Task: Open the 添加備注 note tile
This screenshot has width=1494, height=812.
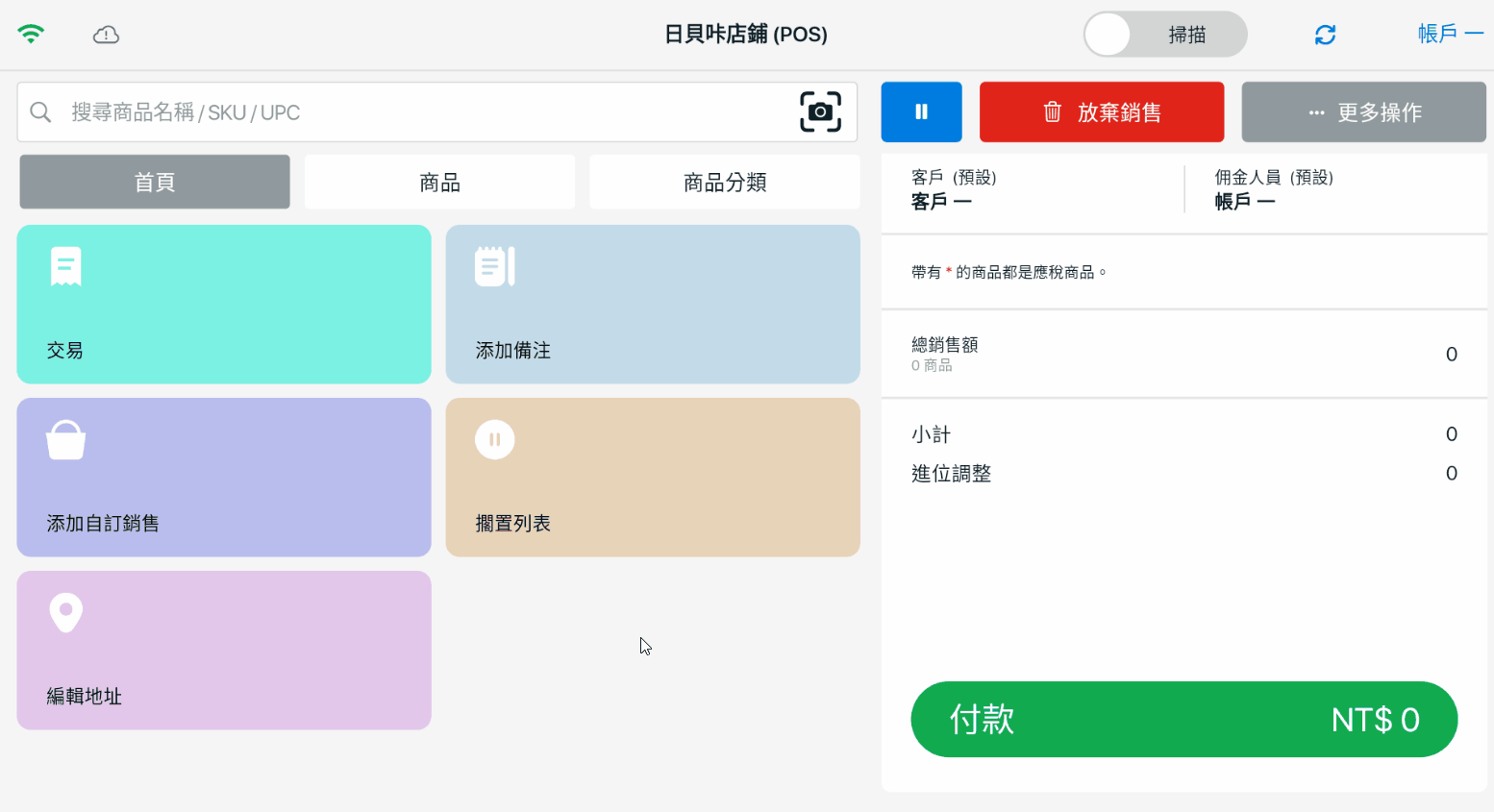Action: tap(652, 304)
